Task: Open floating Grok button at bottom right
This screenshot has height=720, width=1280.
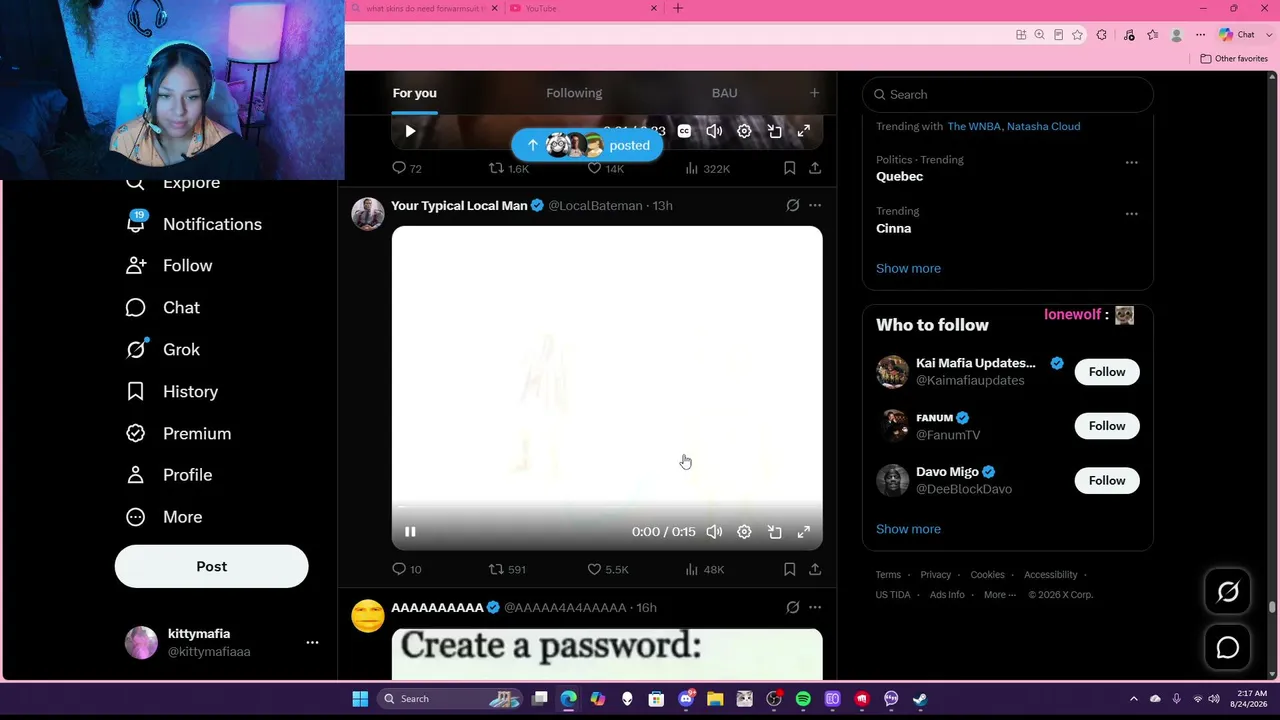Action: tap(1228, 592)
